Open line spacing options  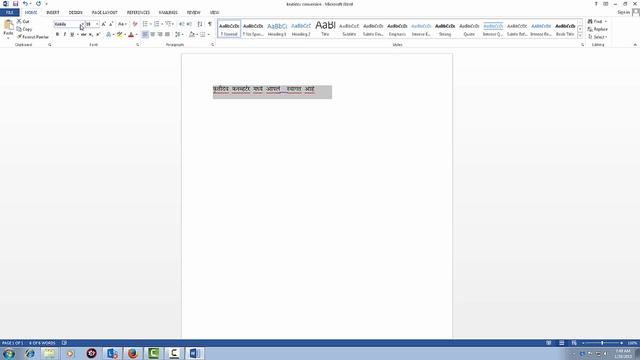click(178, 35)
